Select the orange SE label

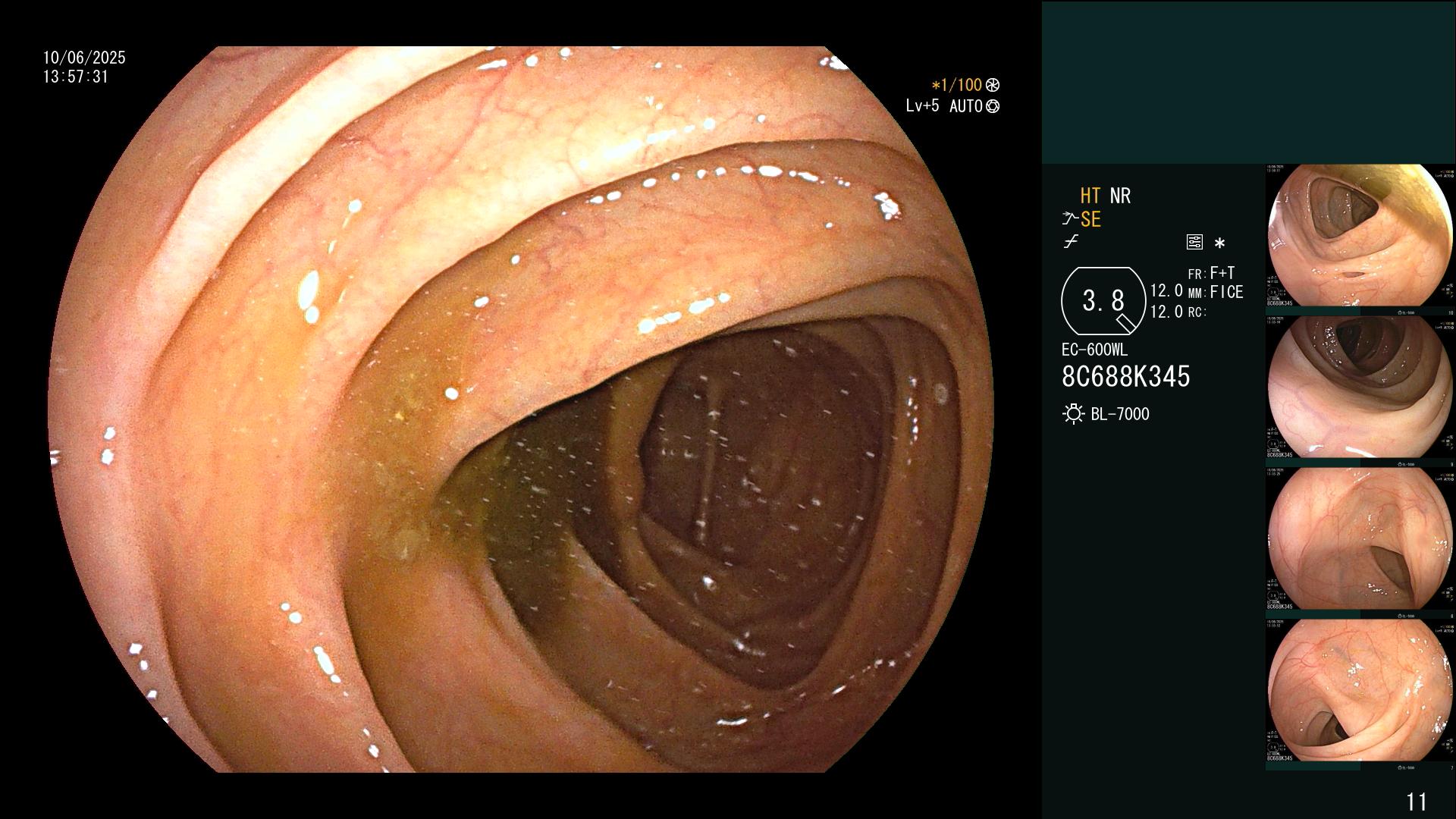[1090, 219]
